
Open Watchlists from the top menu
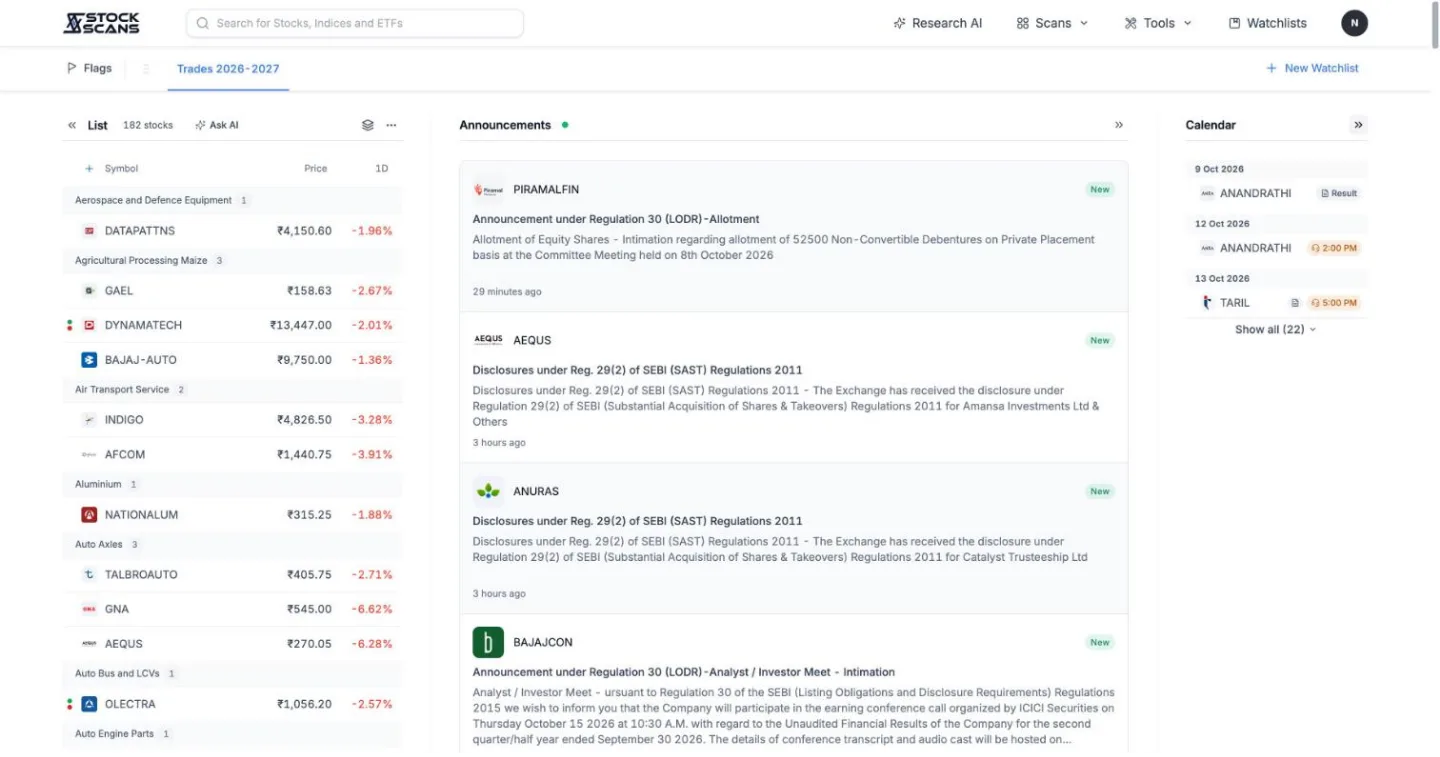[x=1267, y=23]
